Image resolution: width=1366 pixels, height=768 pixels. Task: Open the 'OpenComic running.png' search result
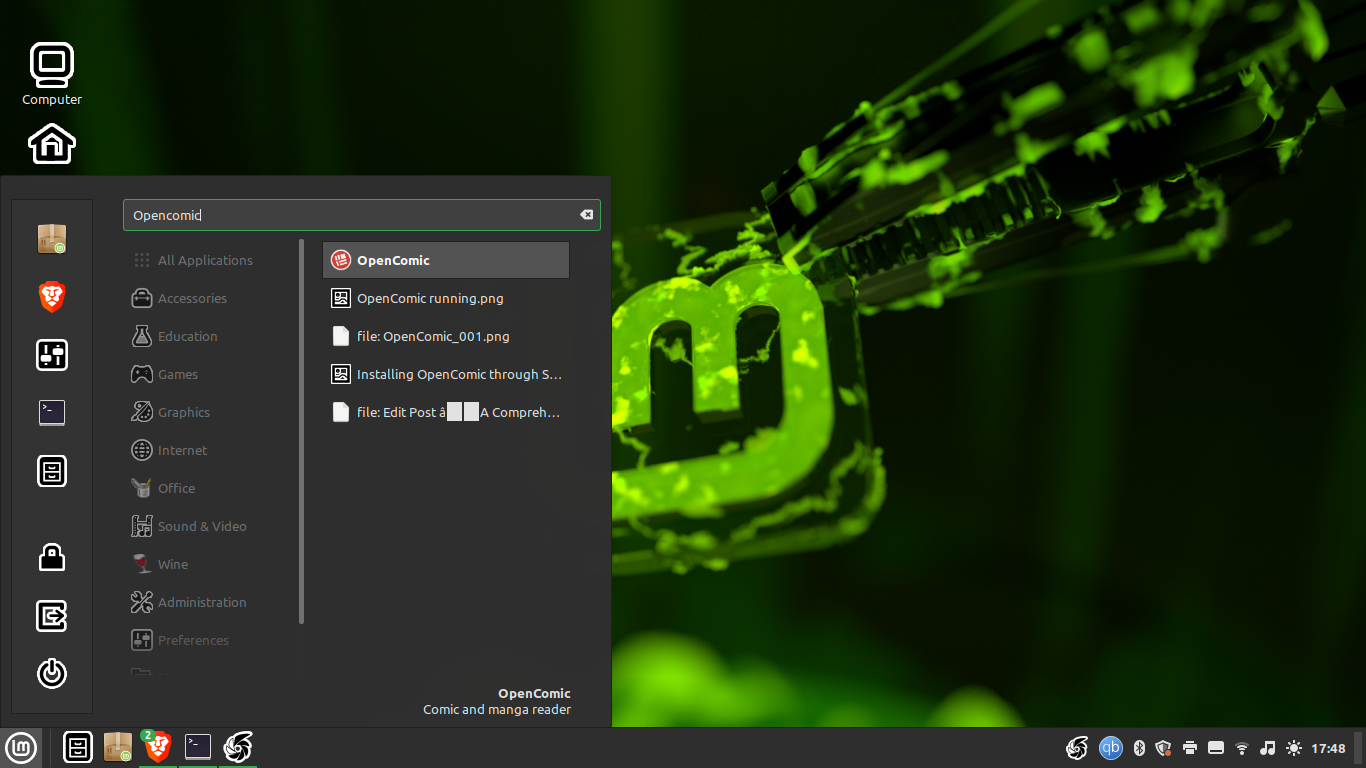click(430, 298)
